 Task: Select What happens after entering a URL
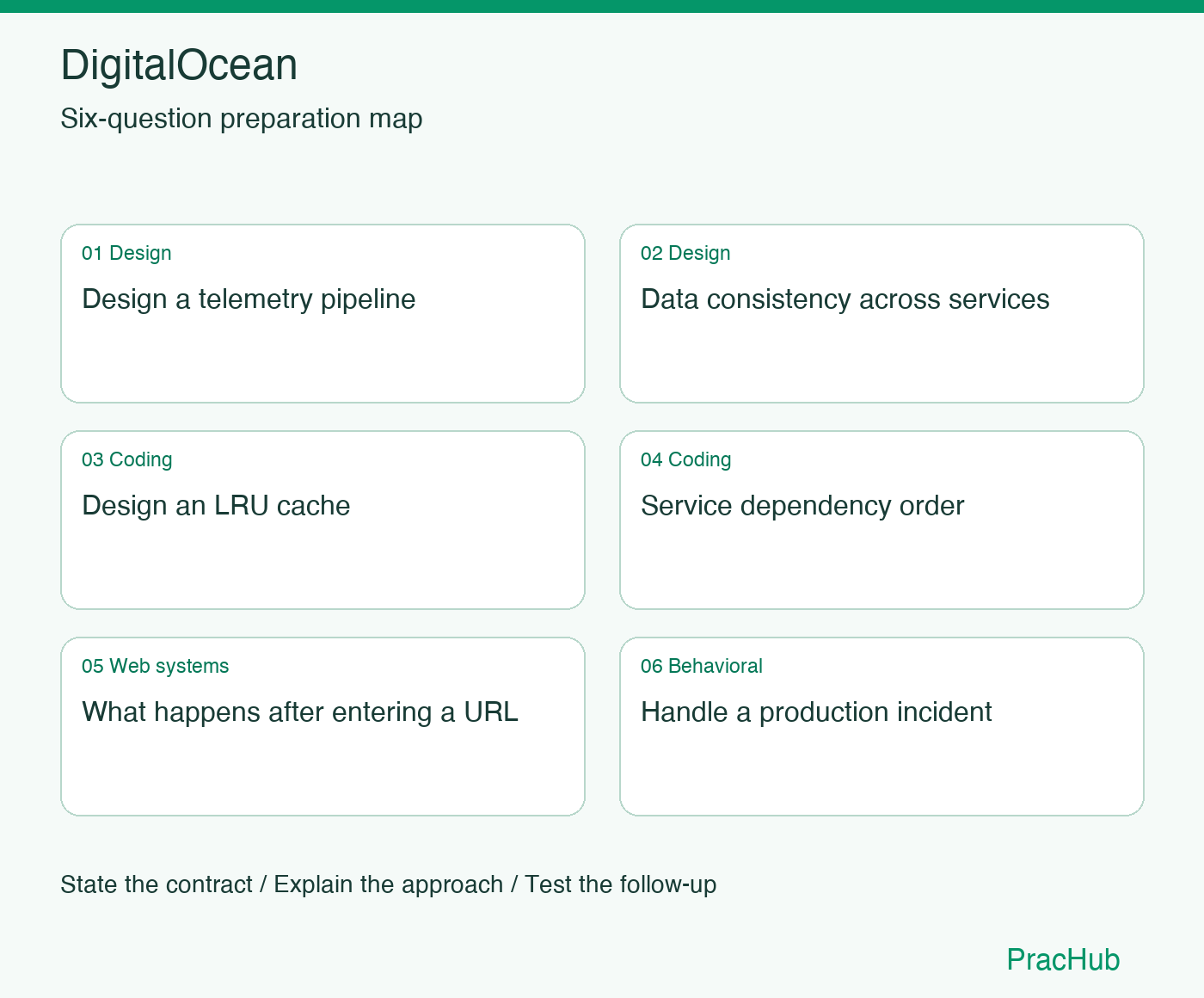coord(300,712)
